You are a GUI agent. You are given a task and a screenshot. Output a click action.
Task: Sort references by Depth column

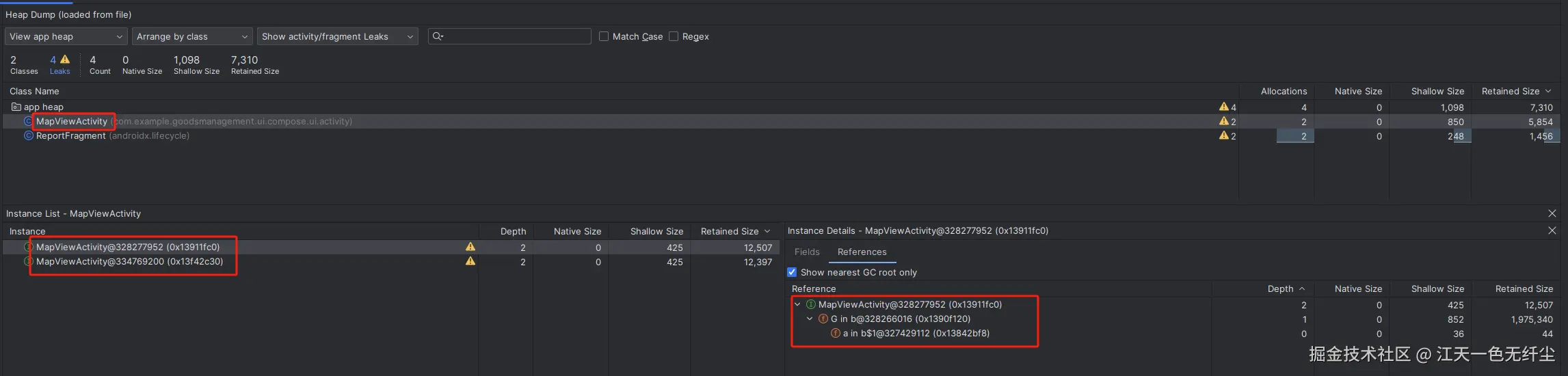pos(1286,288)
